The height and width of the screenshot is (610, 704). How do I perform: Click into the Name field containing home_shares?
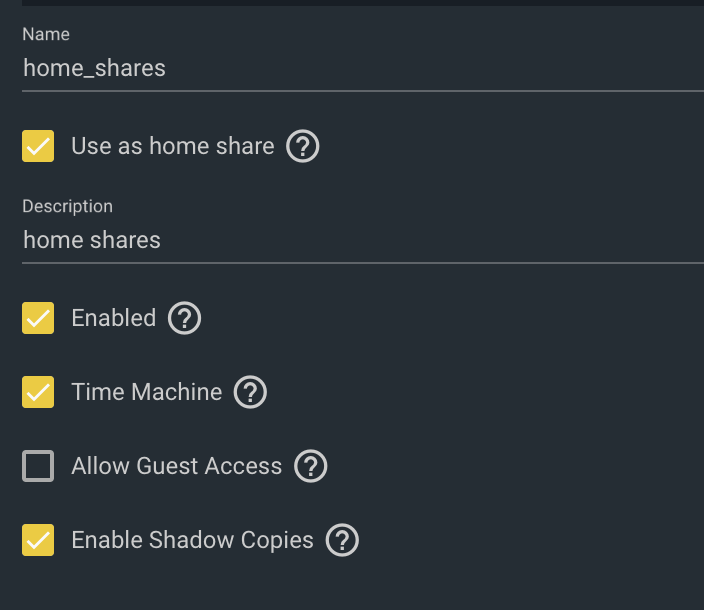click(363, 68)
